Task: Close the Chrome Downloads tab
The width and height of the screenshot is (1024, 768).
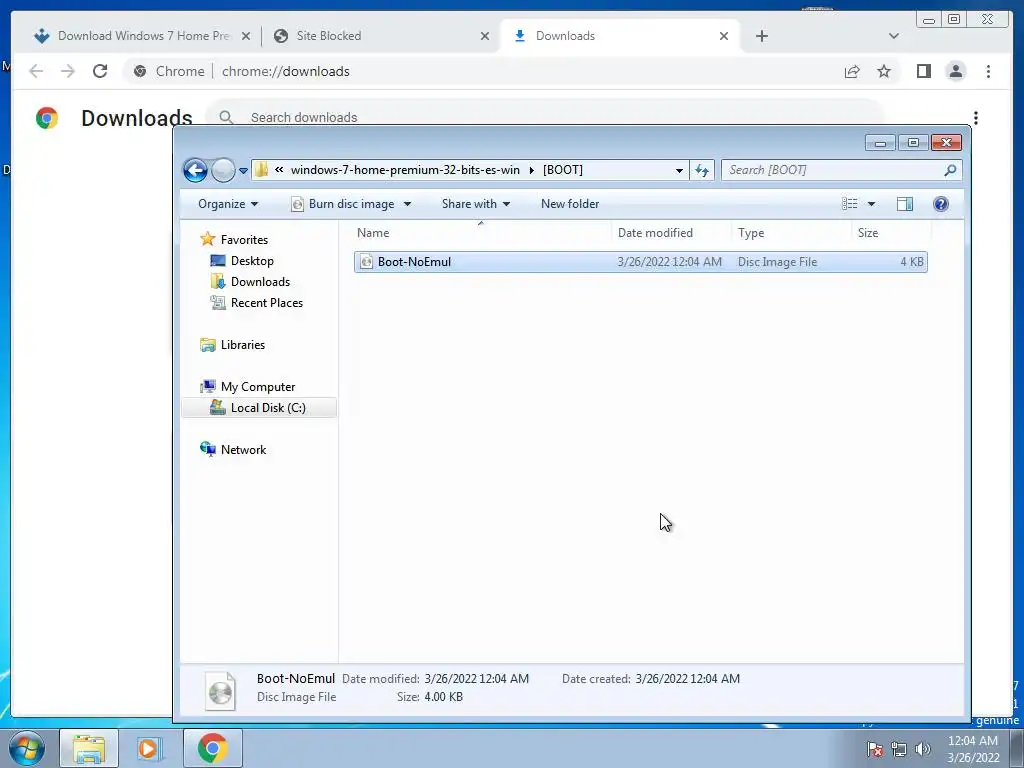Action: point(724,36)
